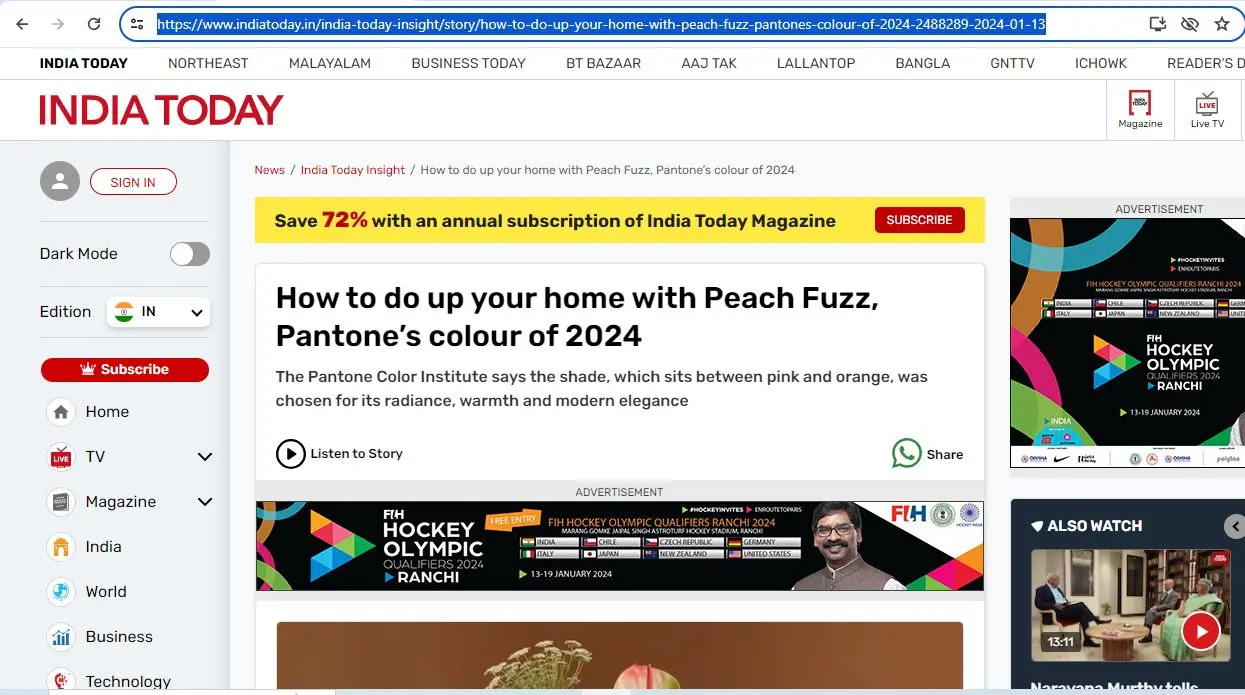The height and width of the screenshot is (695, 1245).
Task: Click the India icon in sidebar
Action: (61, 547)
